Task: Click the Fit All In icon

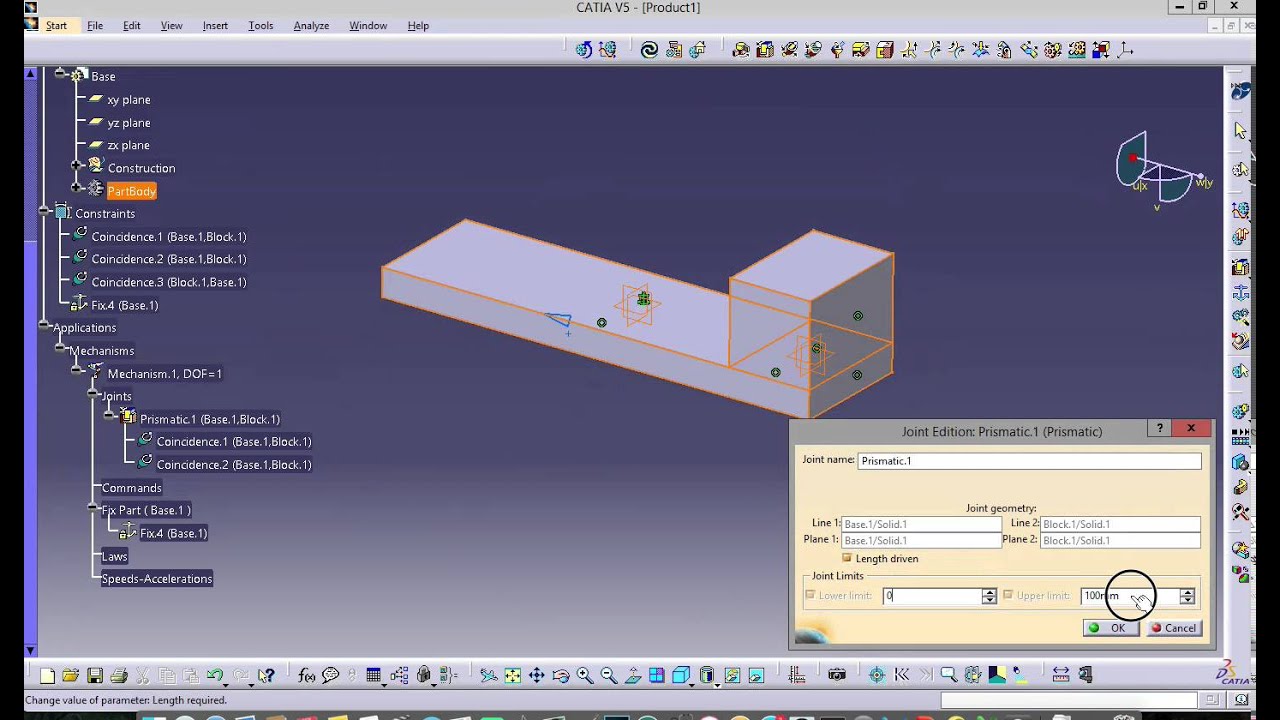Action: click(512, 676)
